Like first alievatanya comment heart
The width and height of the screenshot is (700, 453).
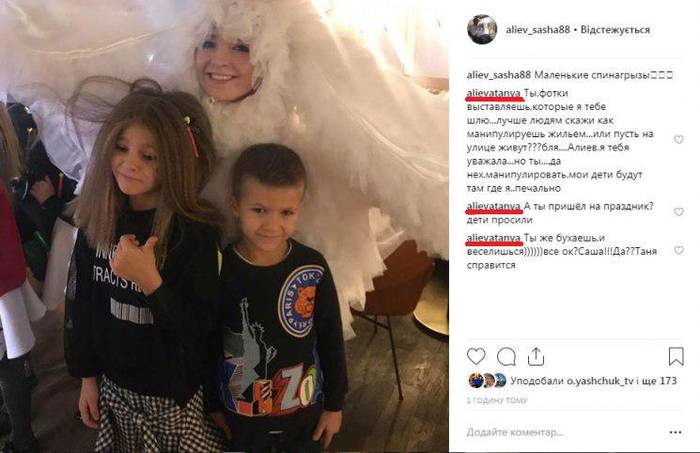(x=679, y=140)
